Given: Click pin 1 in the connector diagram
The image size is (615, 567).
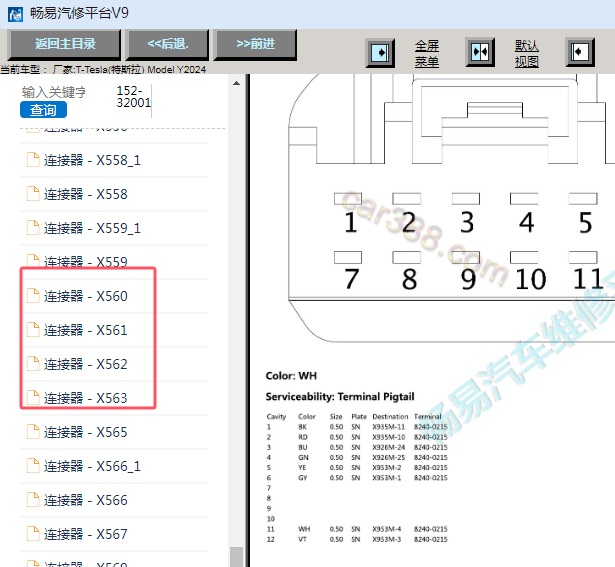Looking at the screenshot, I should [351, 222].
